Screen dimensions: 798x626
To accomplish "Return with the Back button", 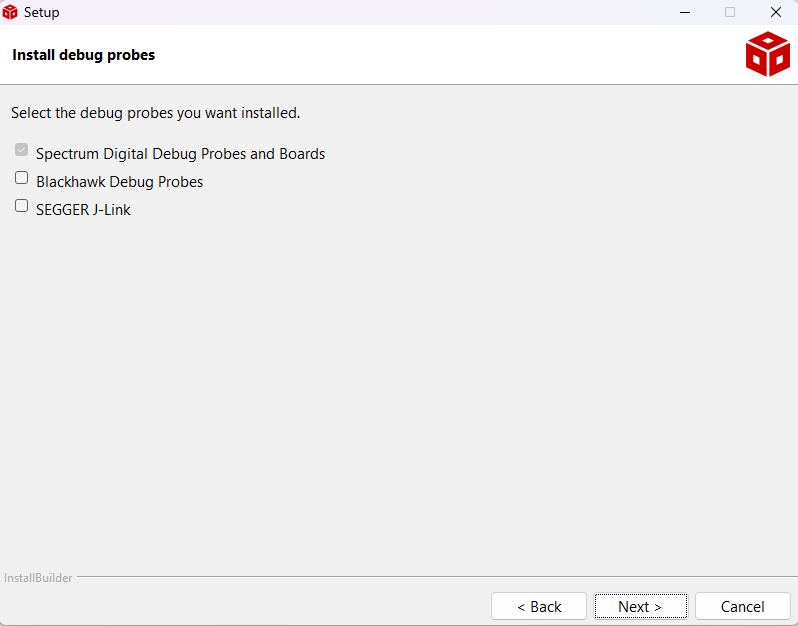I will [539, 606].
